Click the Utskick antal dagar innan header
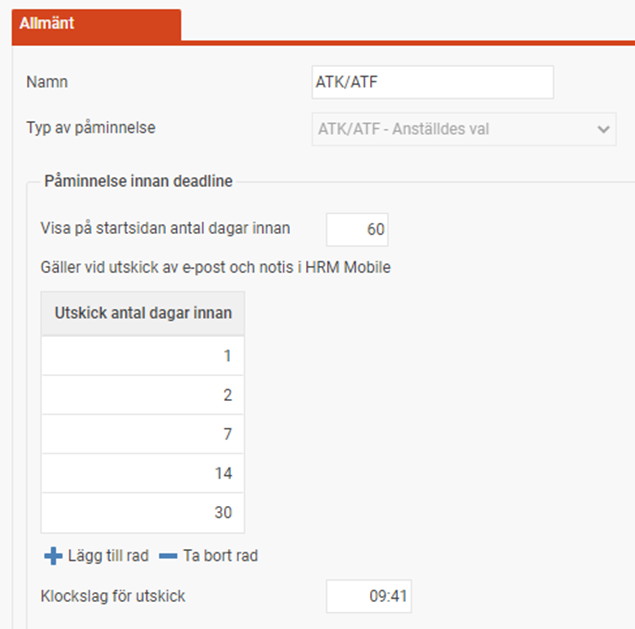Viewport: 635px width, 629px height. click(x=142, y=313)
